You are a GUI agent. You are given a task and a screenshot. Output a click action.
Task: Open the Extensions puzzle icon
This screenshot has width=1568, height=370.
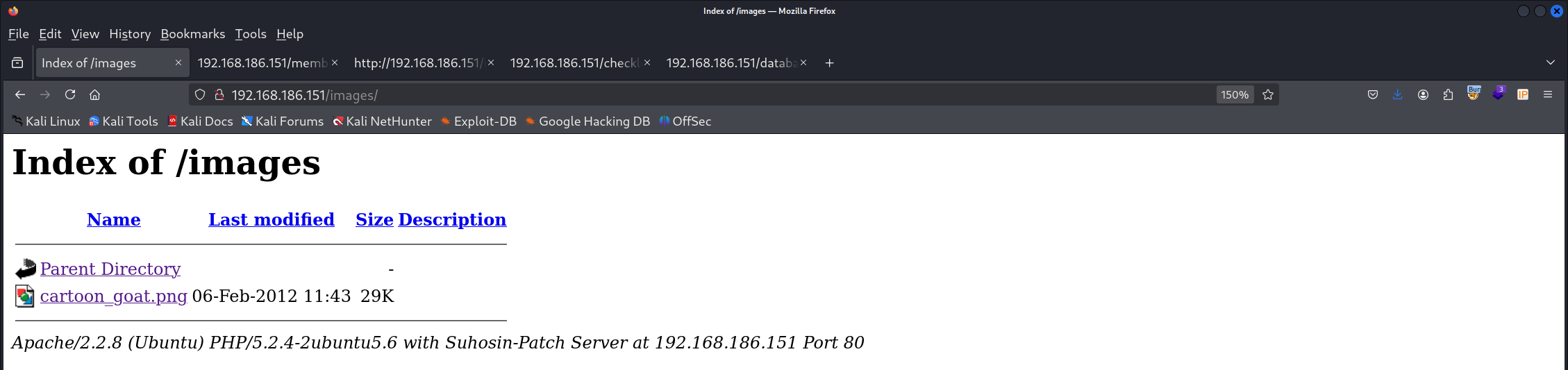pos(1448,95)
